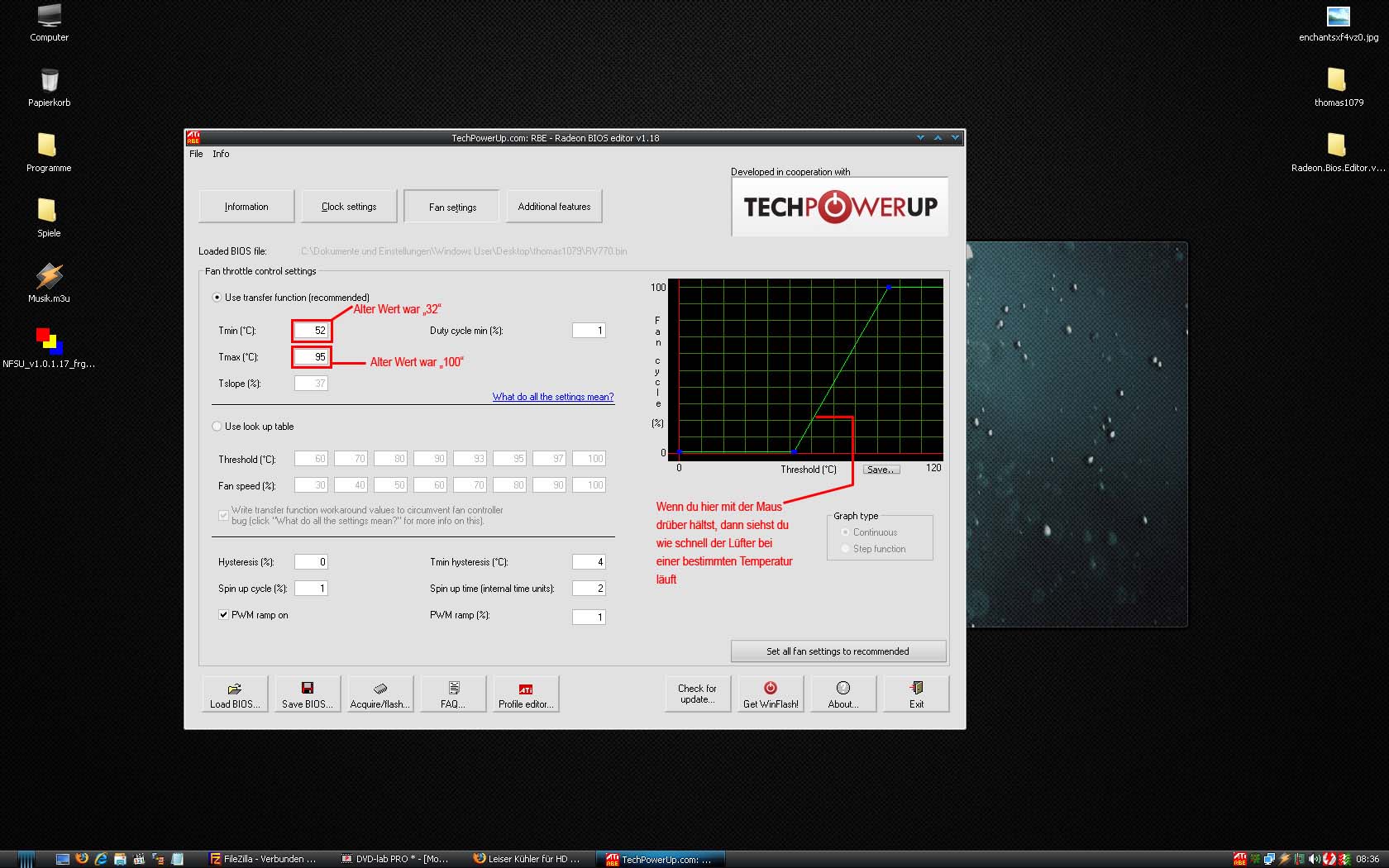
Task: Click the Tmax (°C) input field
Action: (x=312, y=357)
